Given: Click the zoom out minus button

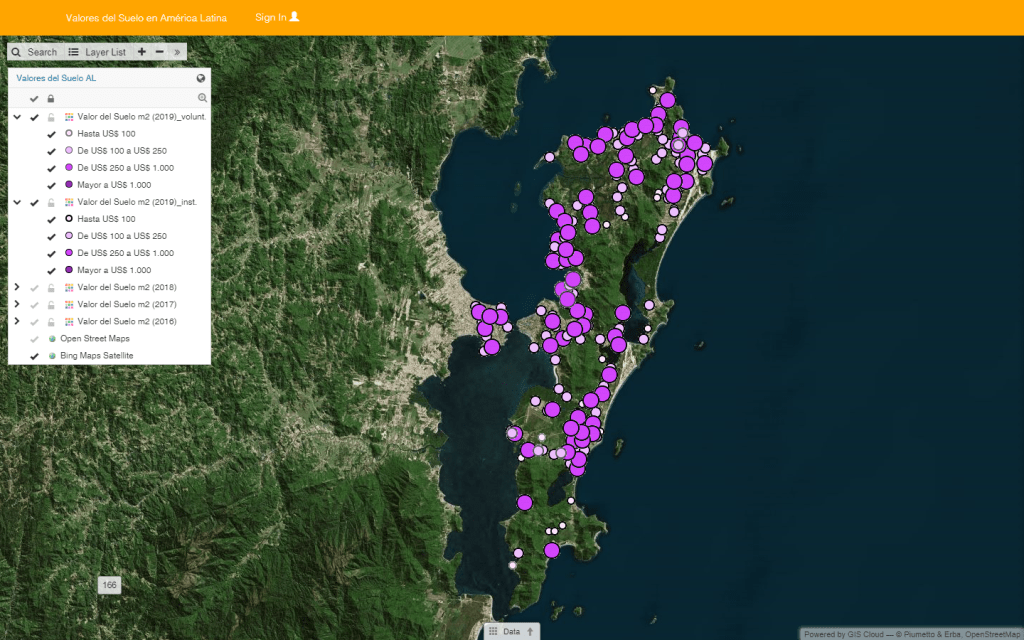Looking at the screenshot, I should pos(159,51).
